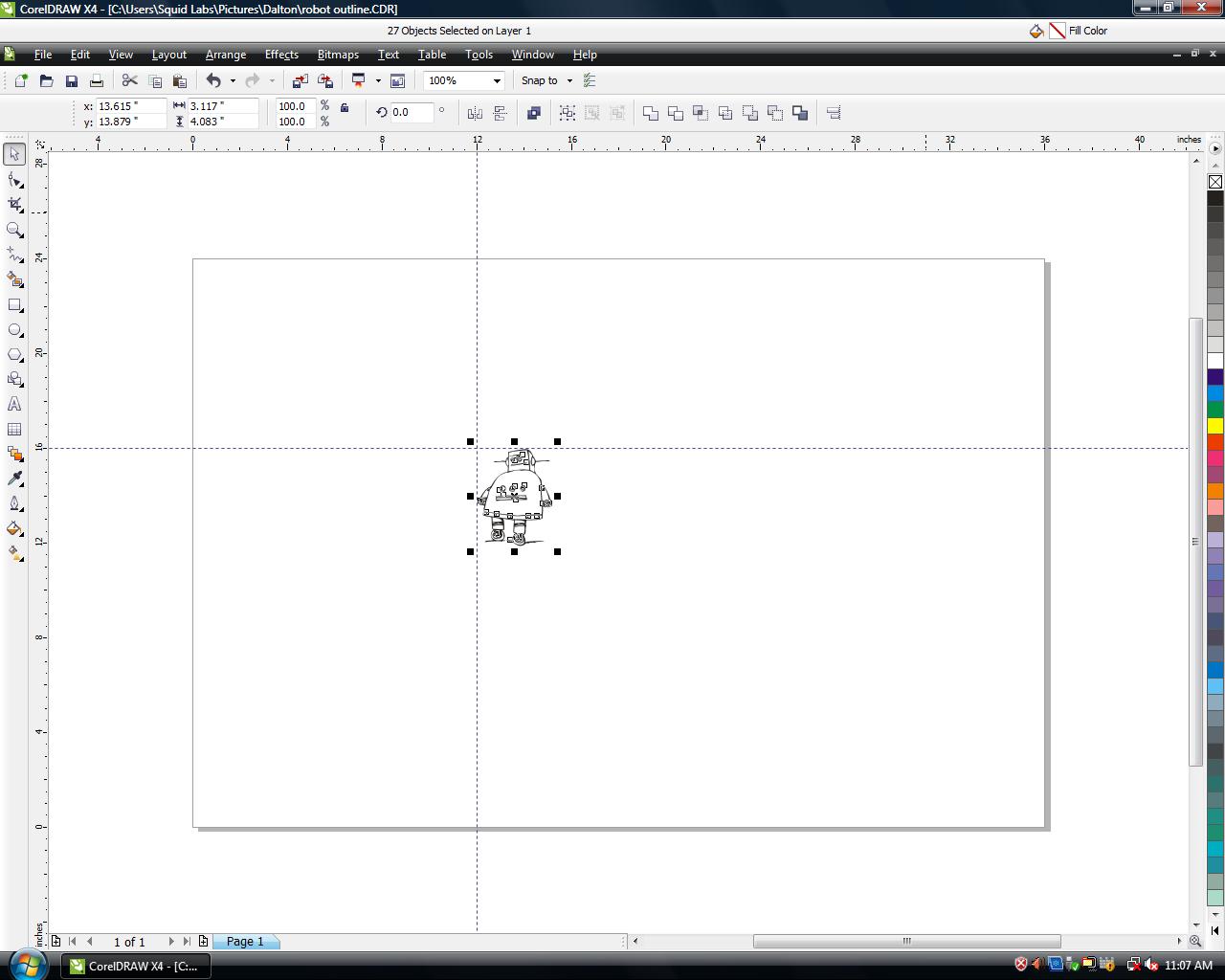Select the Pick tool in the toolbox

pos(14,154)
